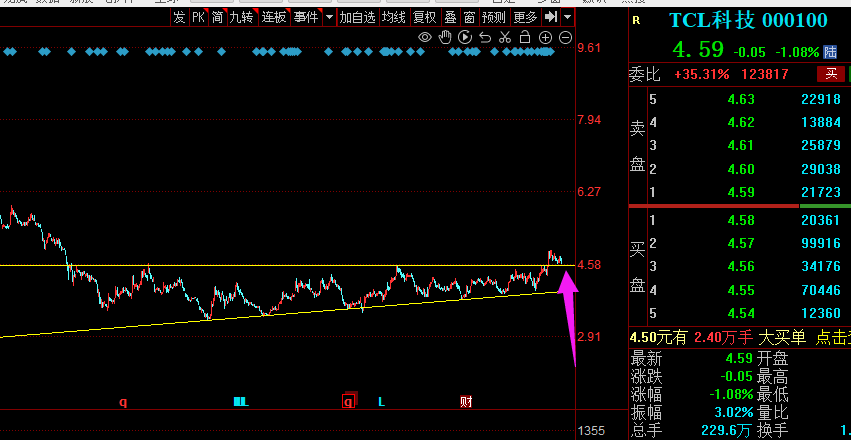Image resolution: width=851 pixels, height=440 pixels.
Task: Toggle the chart lock icon
Action: [x=524, y=37]
